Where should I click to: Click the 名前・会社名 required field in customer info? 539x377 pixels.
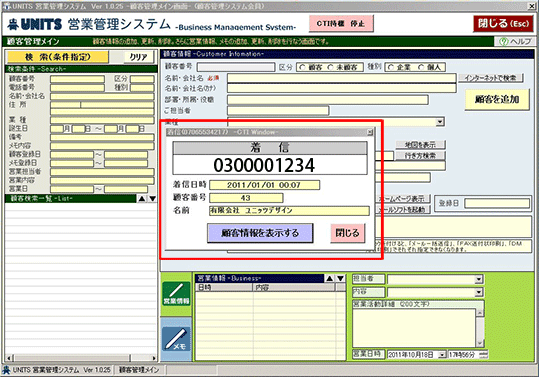(342, 78)
